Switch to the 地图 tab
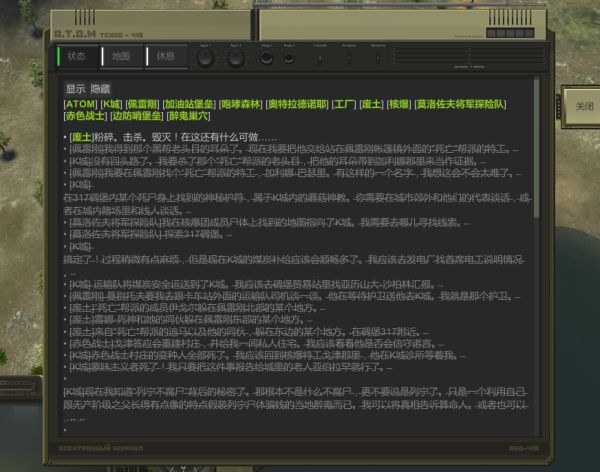Screen dimensions: 600x472 [122, 57]
